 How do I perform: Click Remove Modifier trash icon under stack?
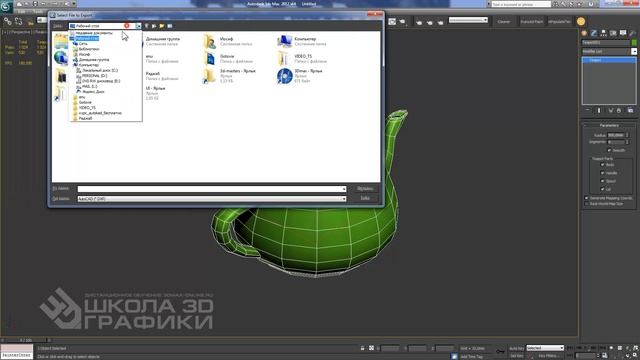tap(619, 111)
